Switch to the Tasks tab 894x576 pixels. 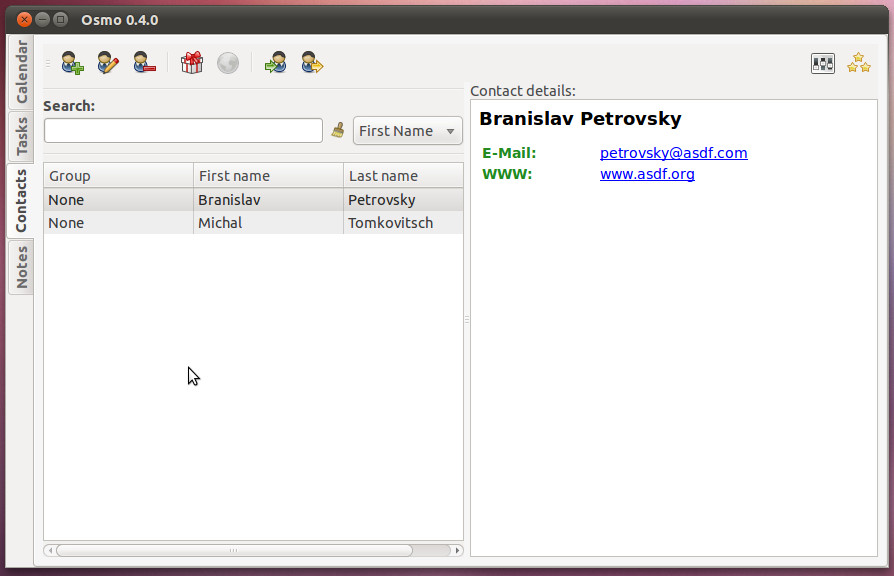pyautogui.click(x=21, y=136)
